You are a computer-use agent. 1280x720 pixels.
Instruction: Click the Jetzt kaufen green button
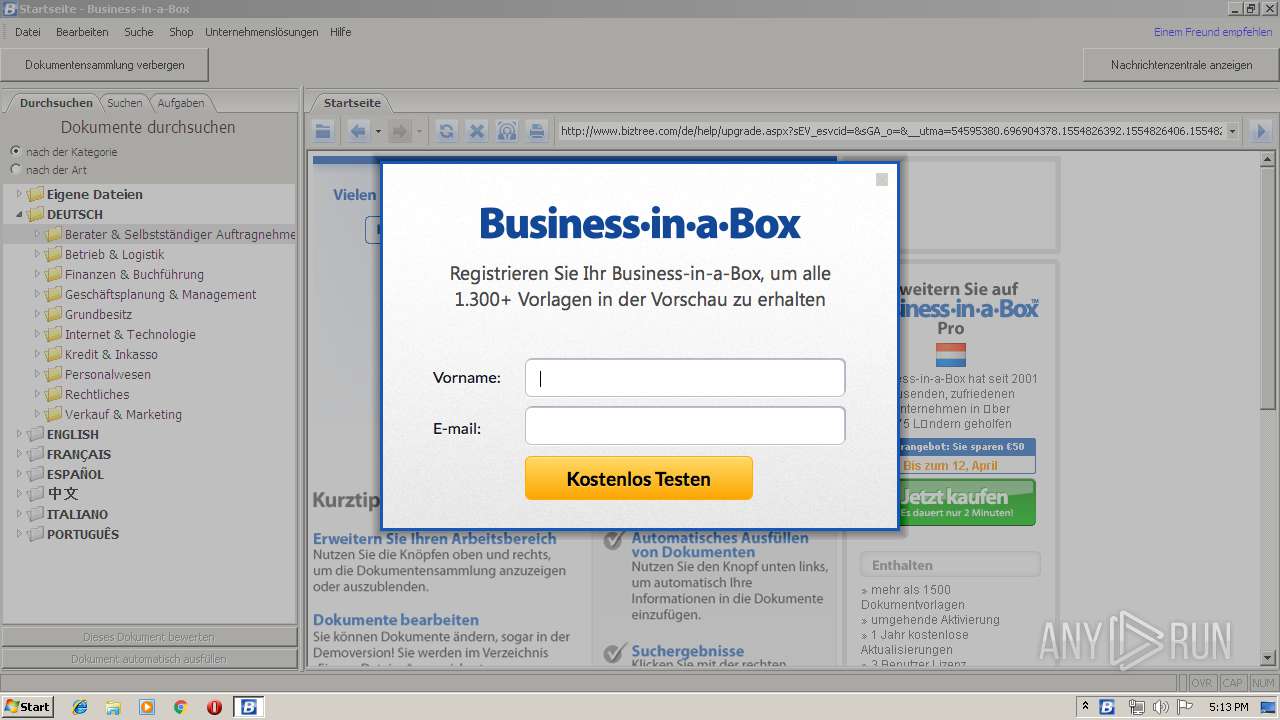click(966, 502)
